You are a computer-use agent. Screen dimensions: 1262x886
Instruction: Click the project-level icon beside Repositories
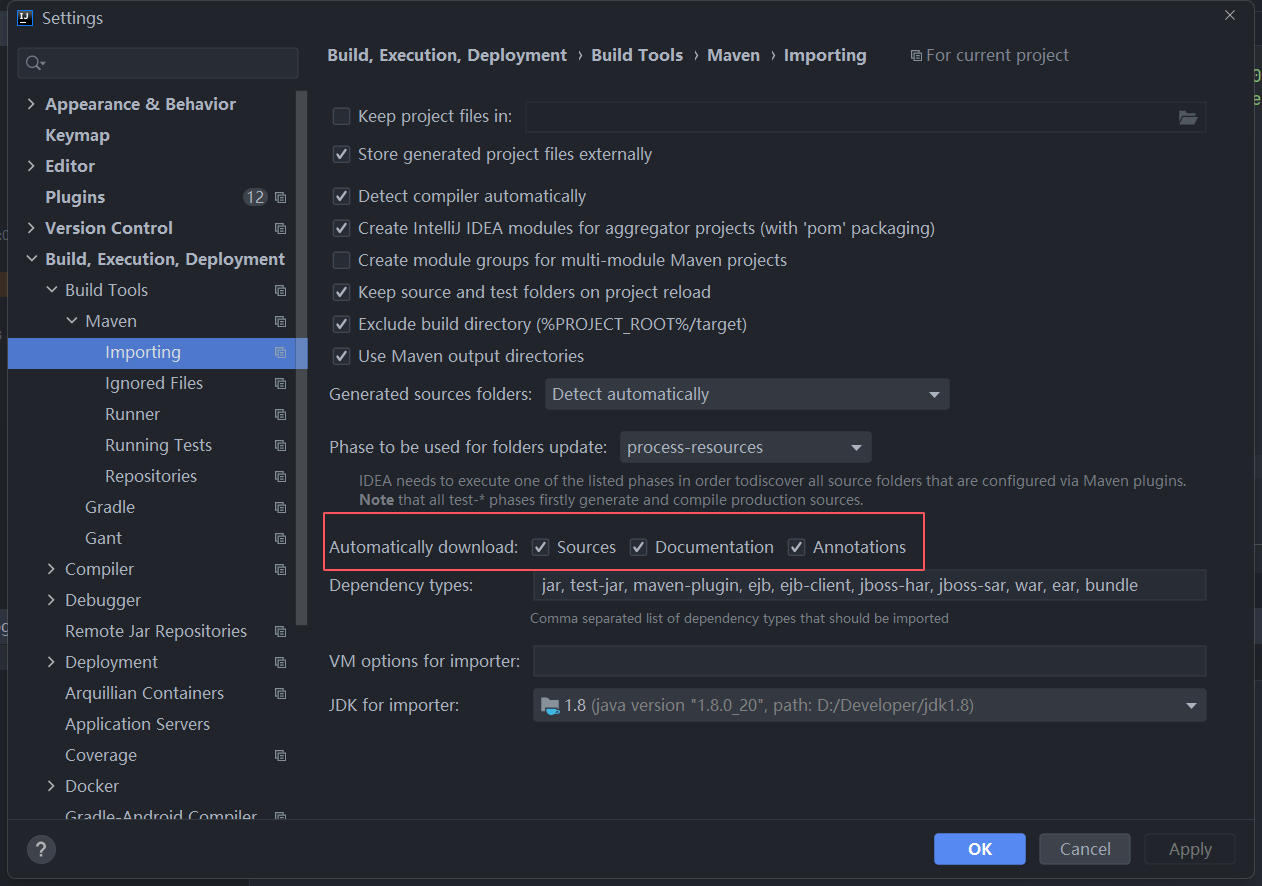(280, 477)
